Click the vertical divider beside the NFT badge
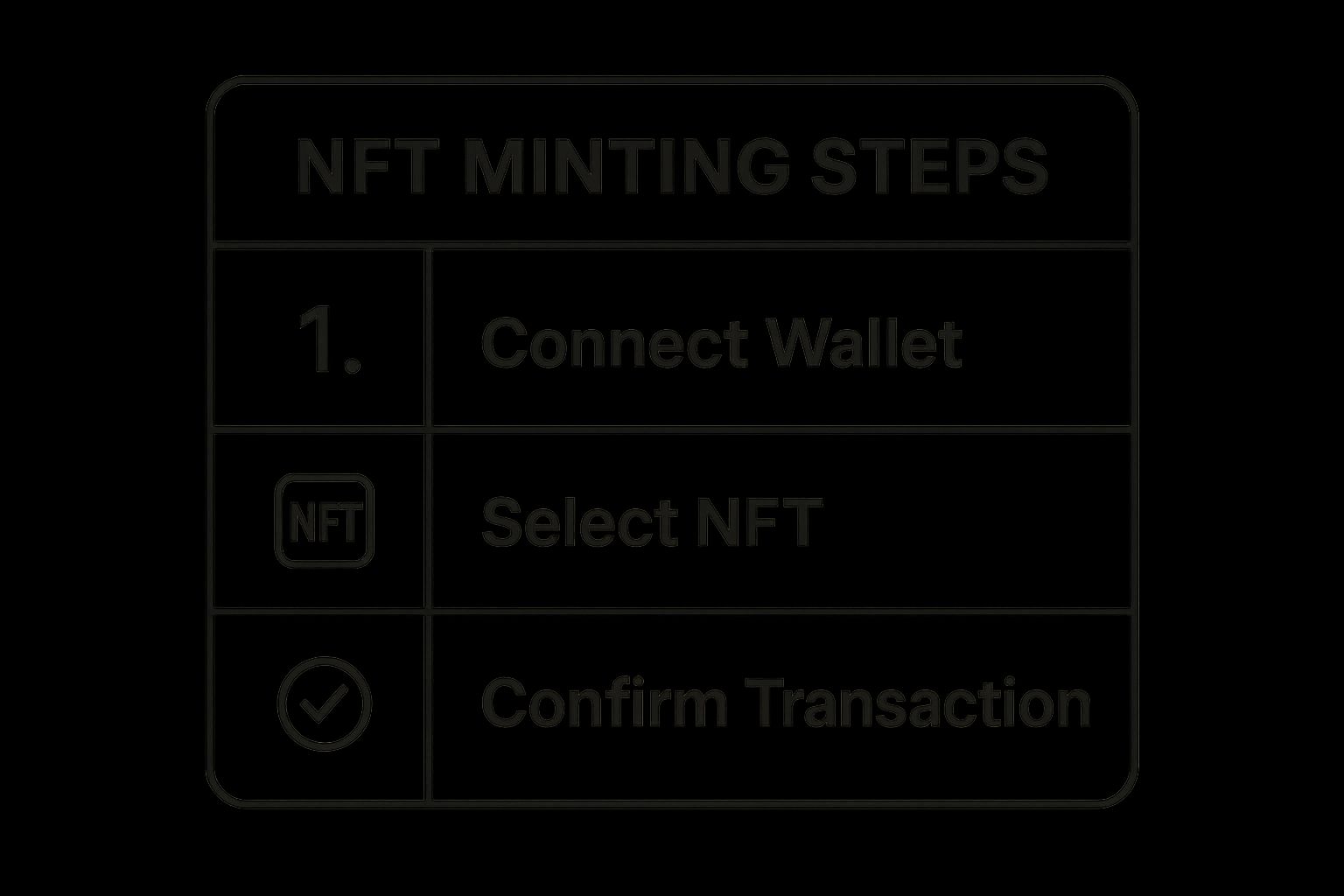 428,521
